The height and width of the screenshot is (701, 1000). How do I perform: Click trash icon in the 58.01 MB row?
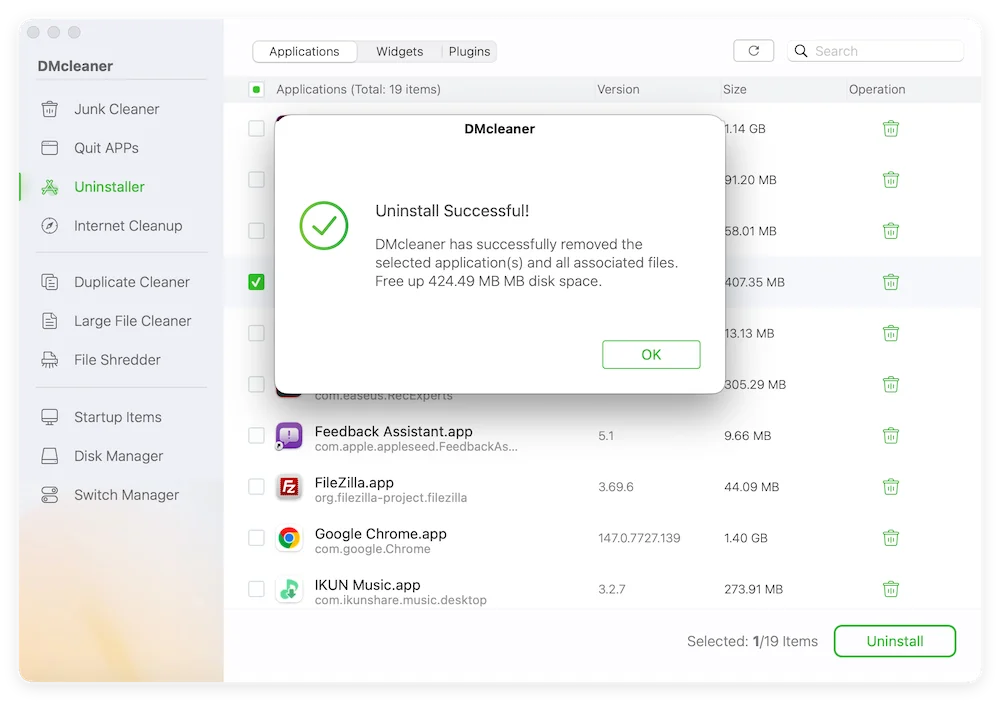click(x=890, y=231)
